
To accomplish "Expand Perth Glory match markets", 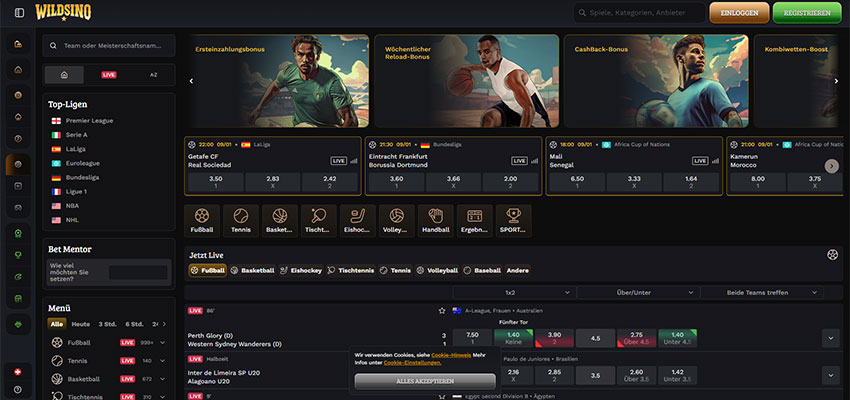I will 830,338.
